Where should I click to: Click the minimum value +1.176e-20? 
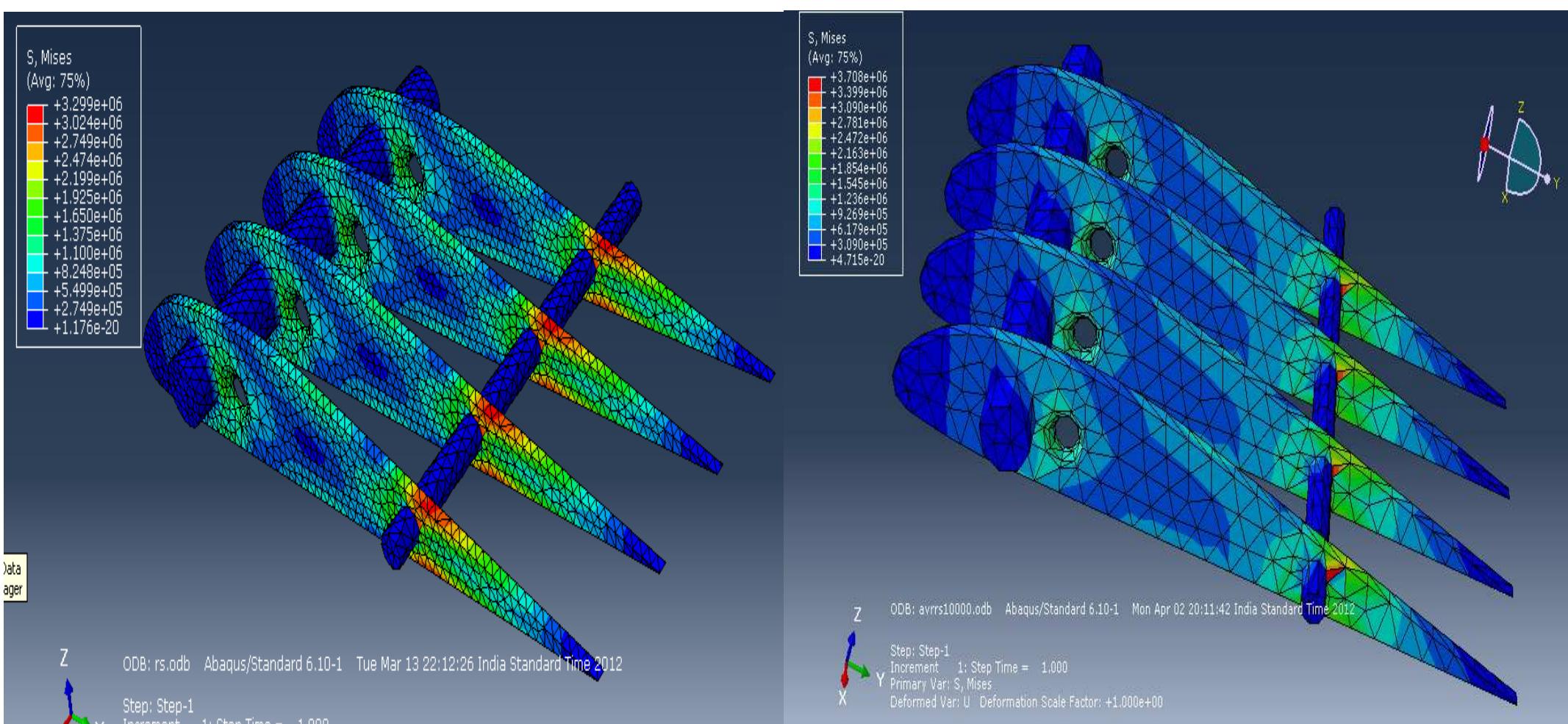(85, 328)
